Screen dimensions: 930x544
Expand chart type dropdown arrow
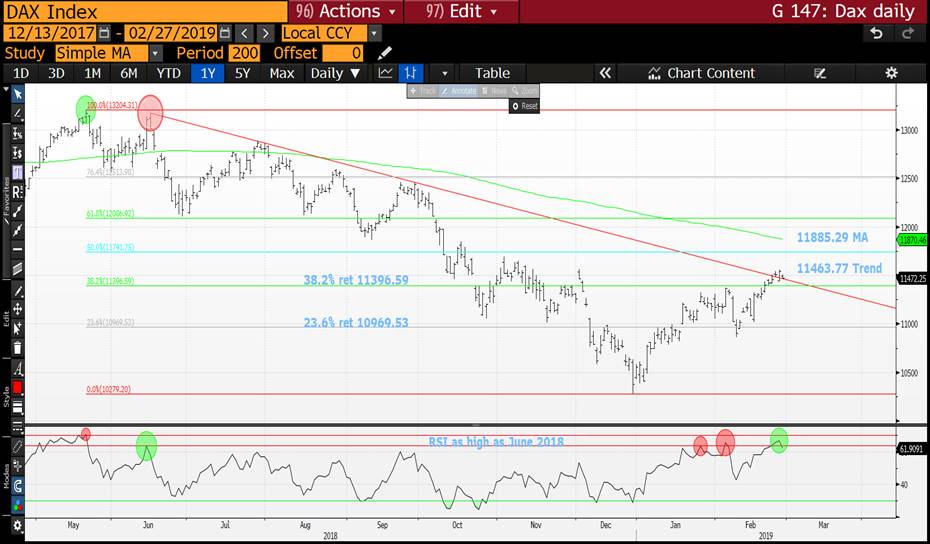pyautogui.click(x=444, y=74)
